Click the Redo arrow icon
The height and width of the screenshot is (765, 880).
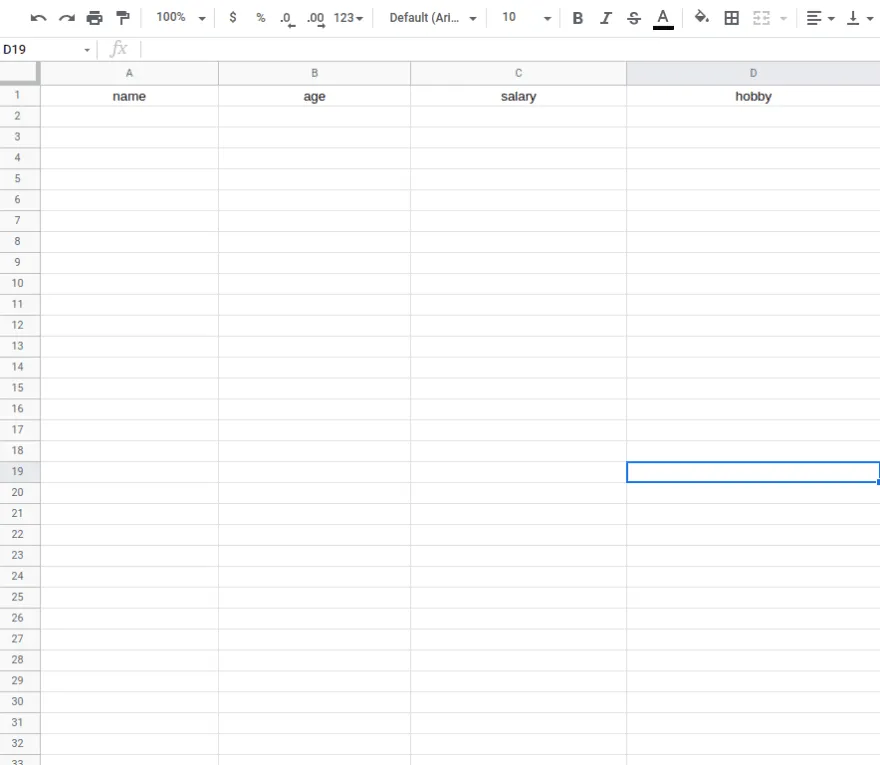67,18
